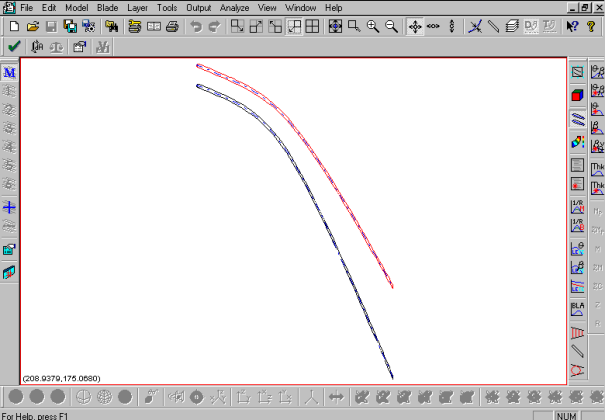Click the upper Thk thickness graph icon
The image size is (605, 420).
[597, 169]
